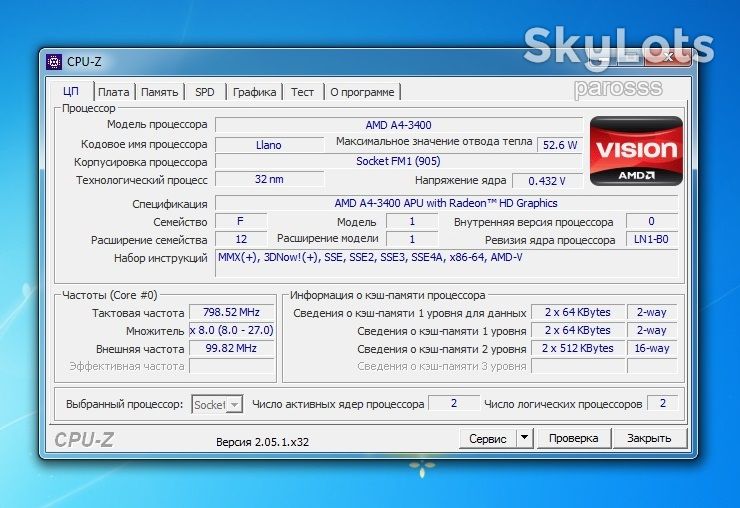Click the L1 data cache 2 x 64 KBytes value
This screenshot has width=740, height=508.
click(578, 312)
